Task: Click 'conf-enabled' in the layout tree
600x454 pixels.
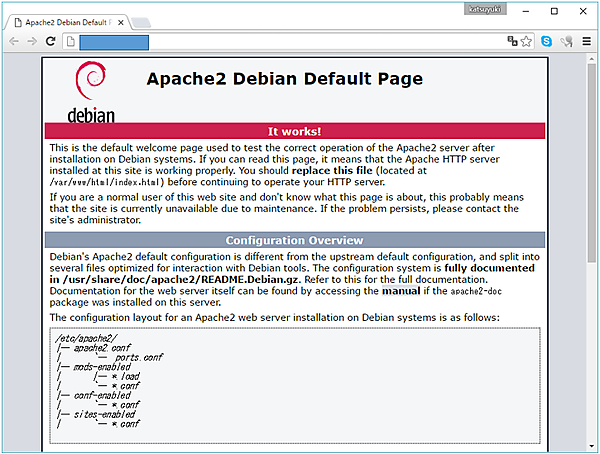Action: (x=102, y=395)
